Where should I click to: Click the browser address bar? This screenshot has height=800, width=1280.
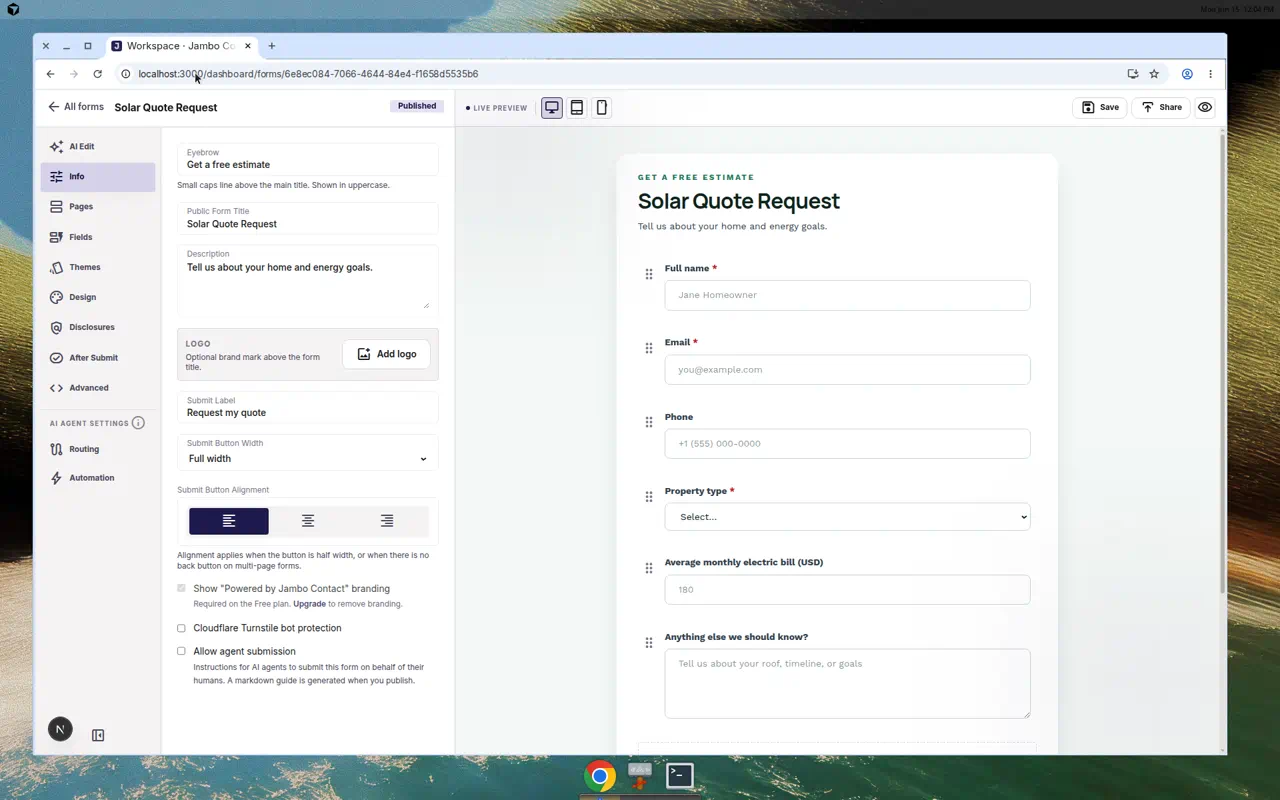(x=620, y=74)
